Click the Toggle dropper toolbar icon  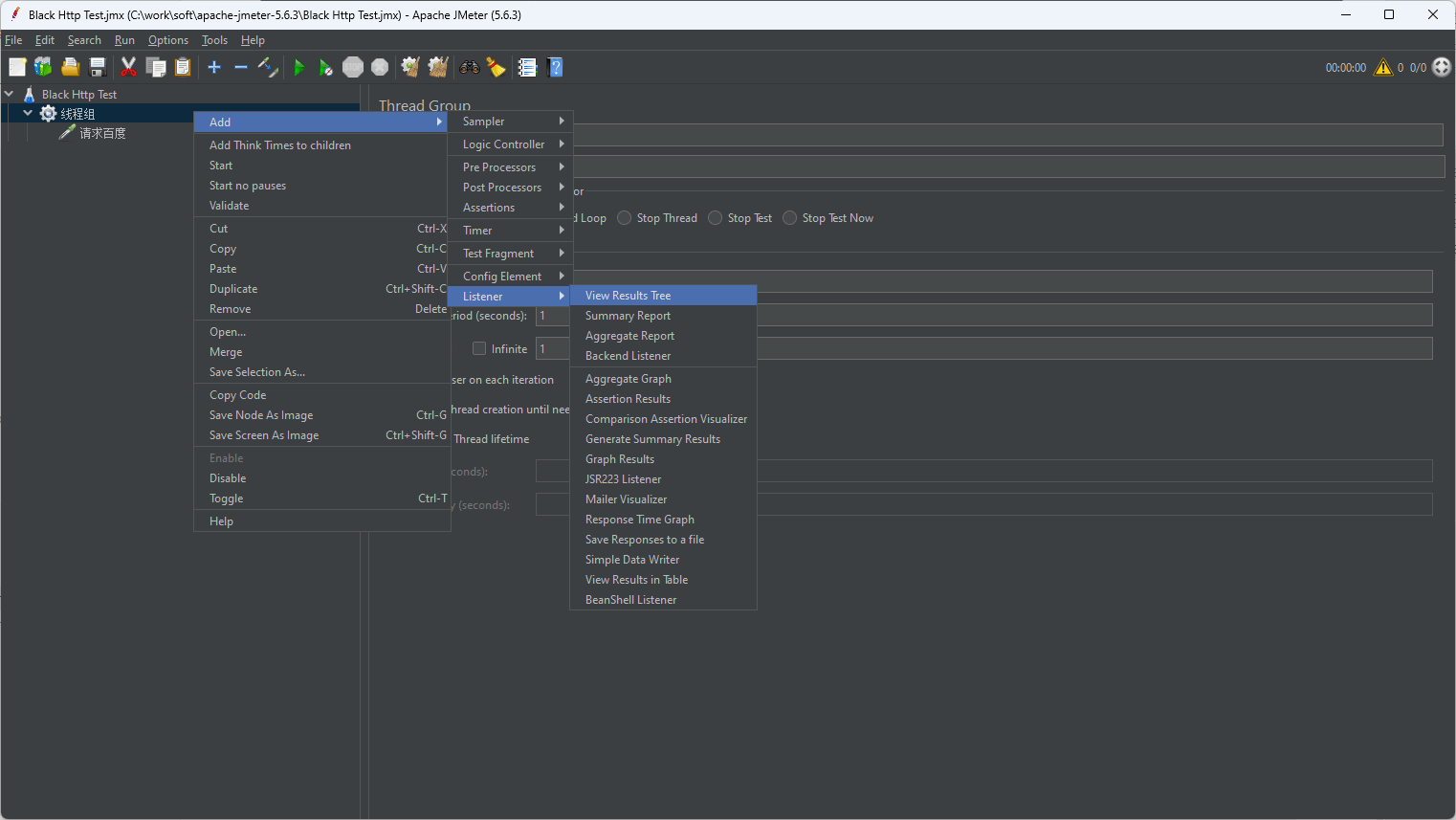pos(268,67)
